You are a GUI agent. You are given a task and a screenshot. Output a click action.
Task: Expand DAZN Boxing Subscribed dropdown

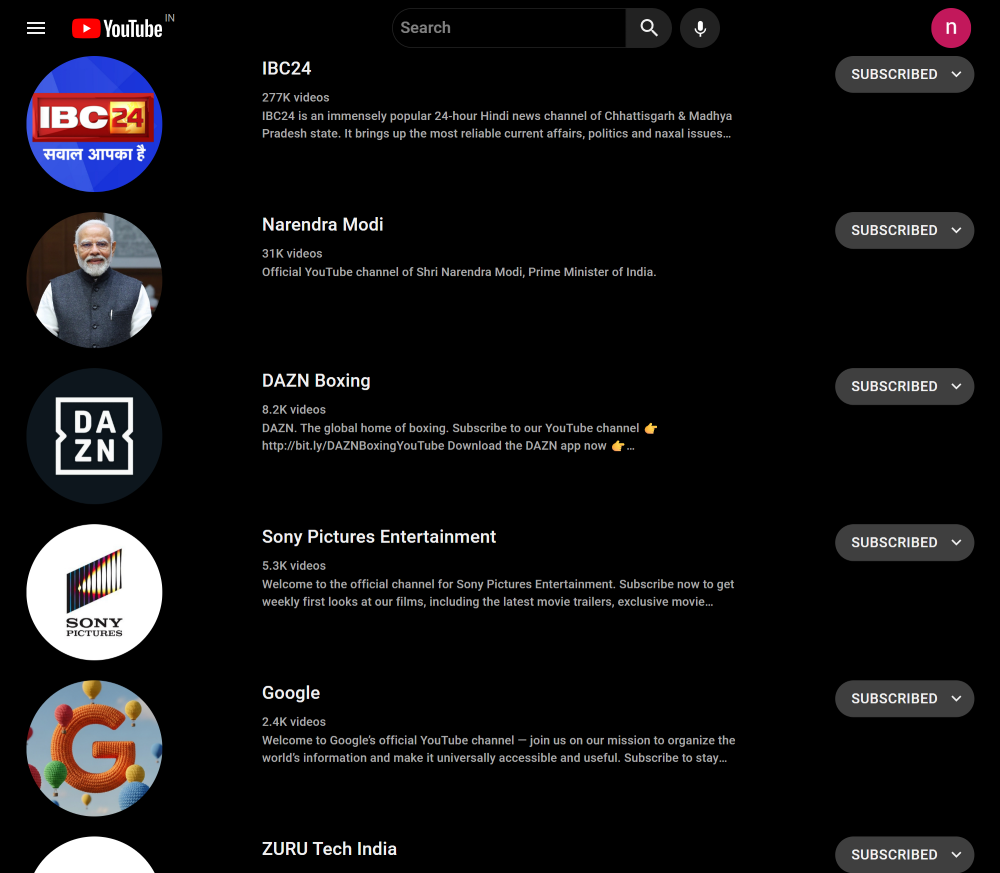click(x=904, y=386)
